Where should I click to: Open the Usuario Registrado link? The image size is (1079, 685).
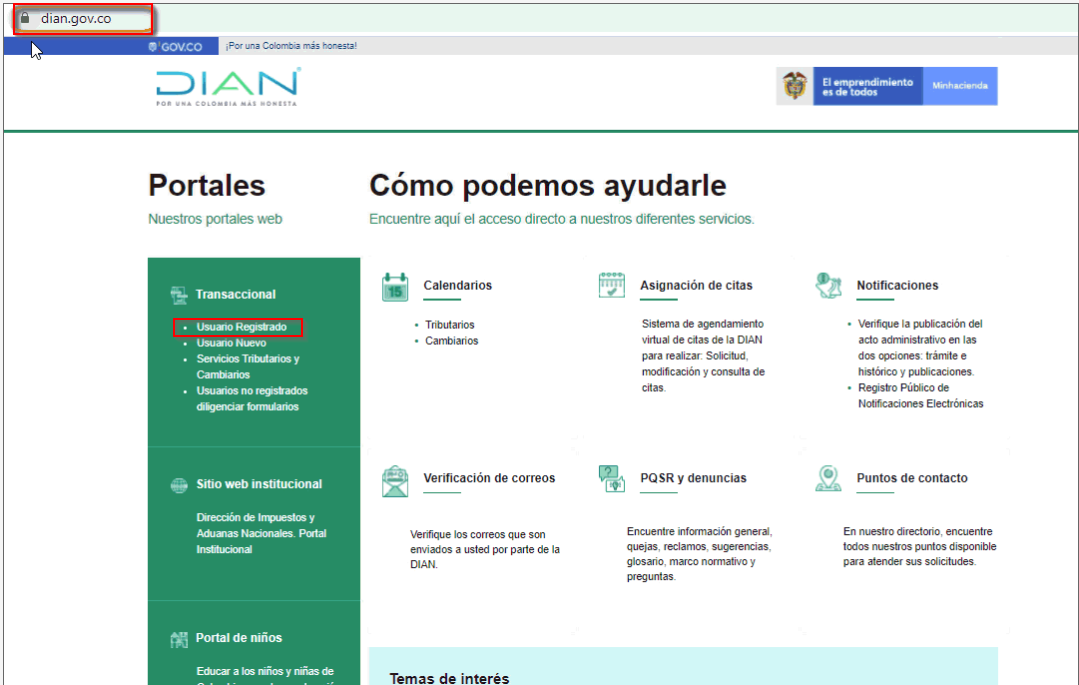241,327
